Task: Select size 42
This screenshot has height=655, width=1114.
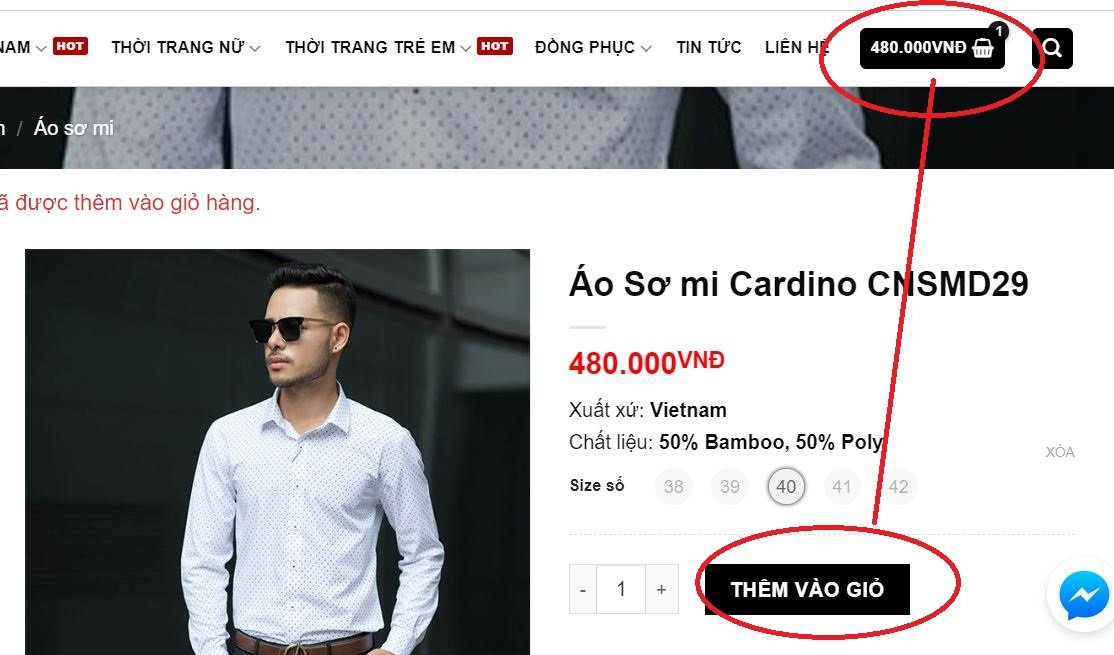Action: coord(898,487)
